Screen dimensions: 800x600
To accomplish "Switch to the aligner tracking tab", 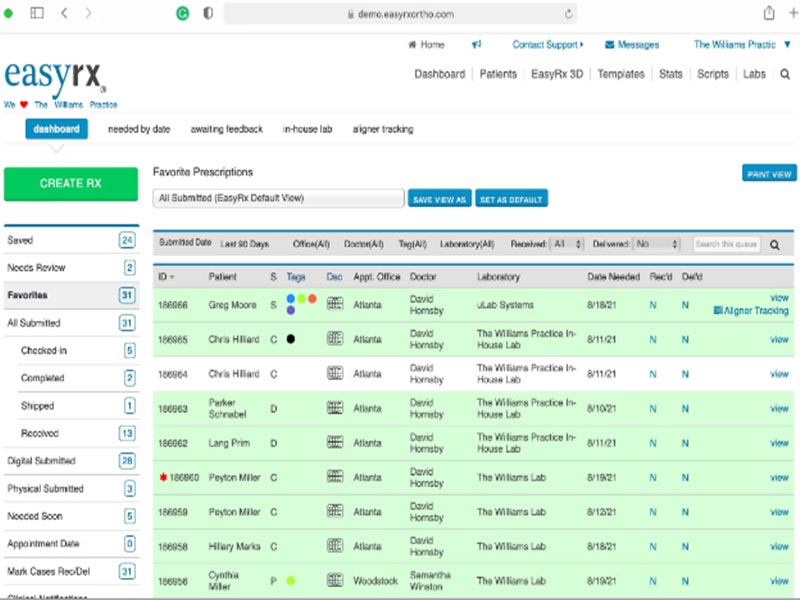I will [x=382, y=129].
